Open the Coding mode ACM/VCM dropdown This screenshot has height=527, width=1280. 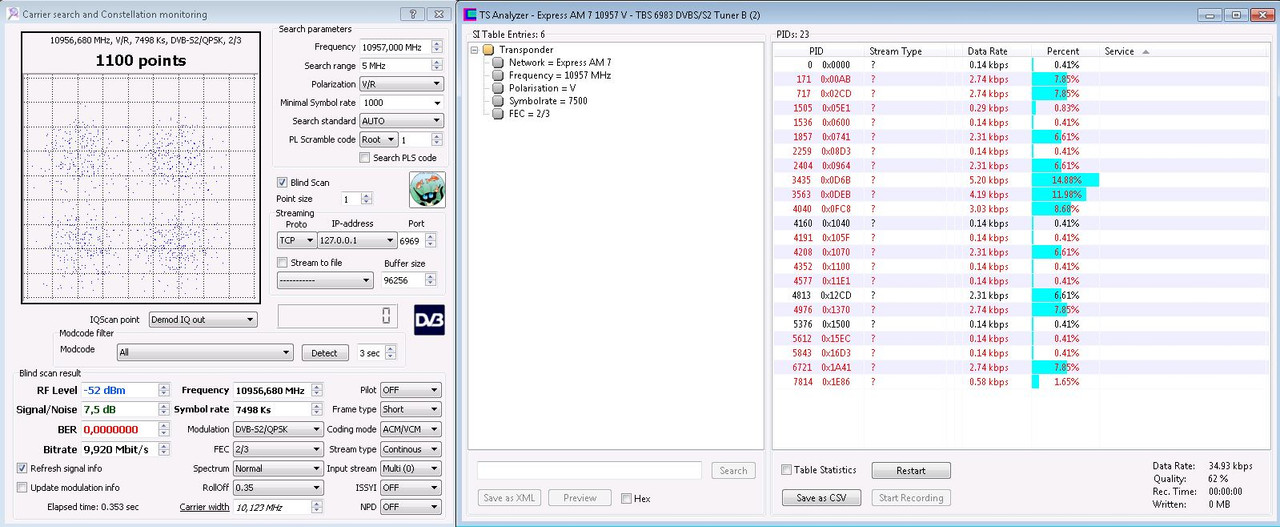coord(410,429)
